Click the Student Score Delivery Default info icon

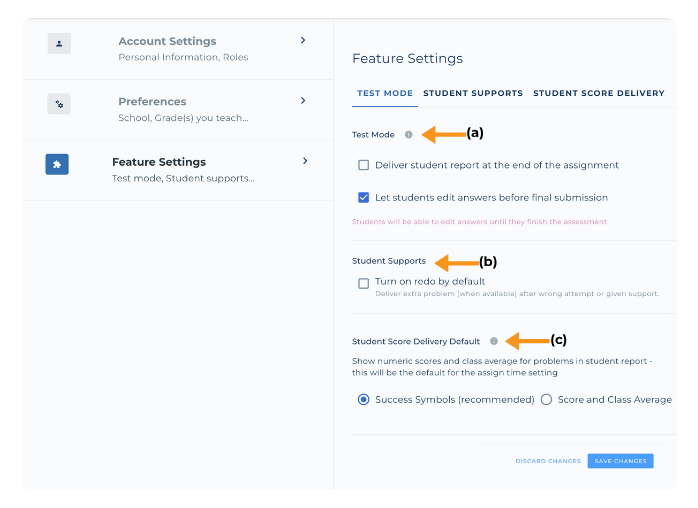(494, 341)
